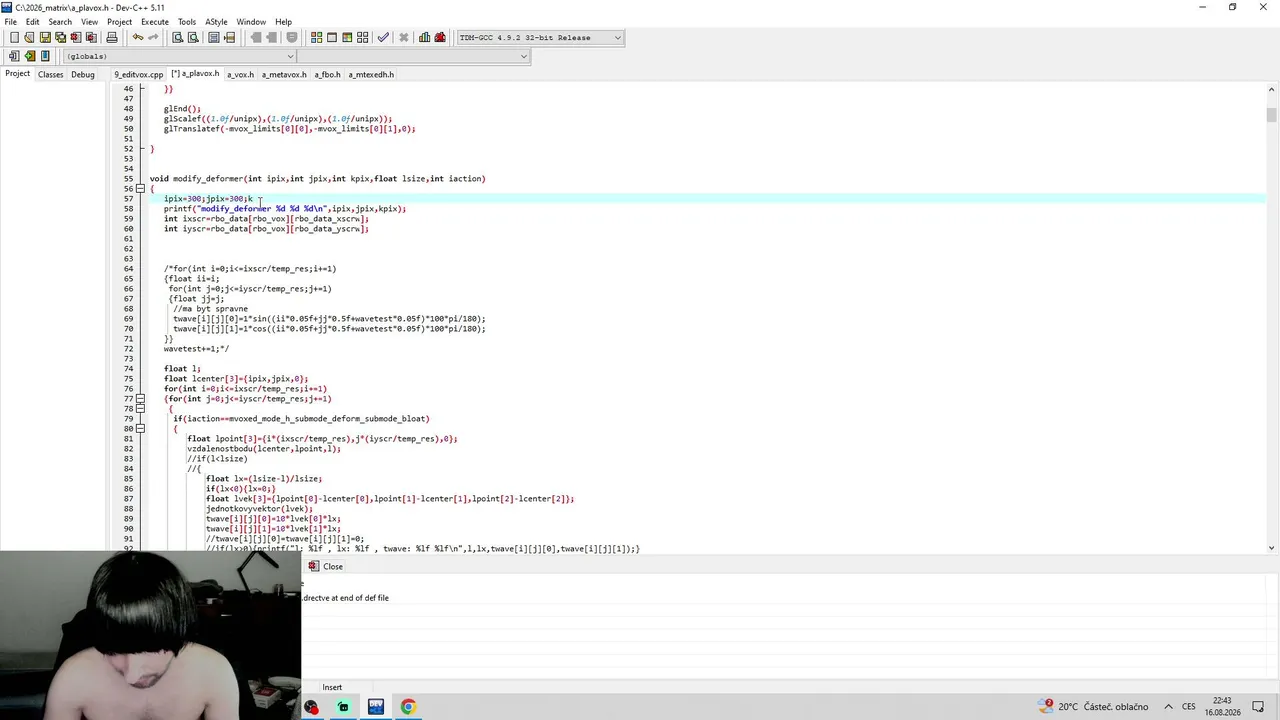Click the Save All toolbar icon
Image resolution: width=1280 pixels, height=720 pixels.
pos(60,38)
